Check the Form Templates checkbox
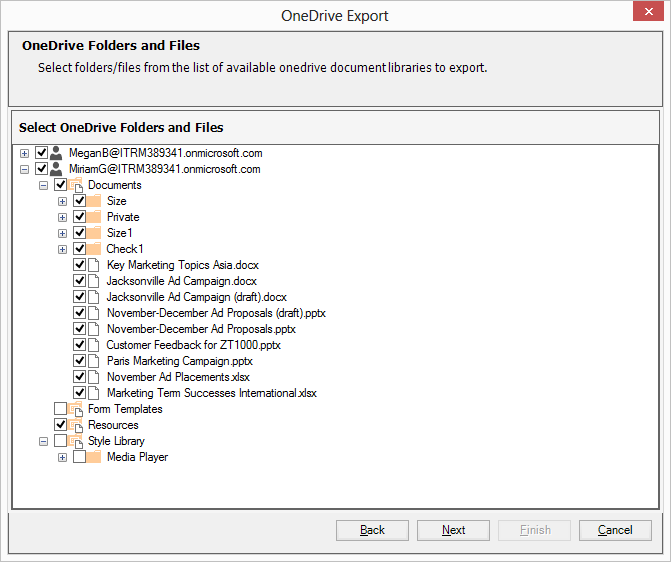671x562 pixels. (x=60, y=408)
